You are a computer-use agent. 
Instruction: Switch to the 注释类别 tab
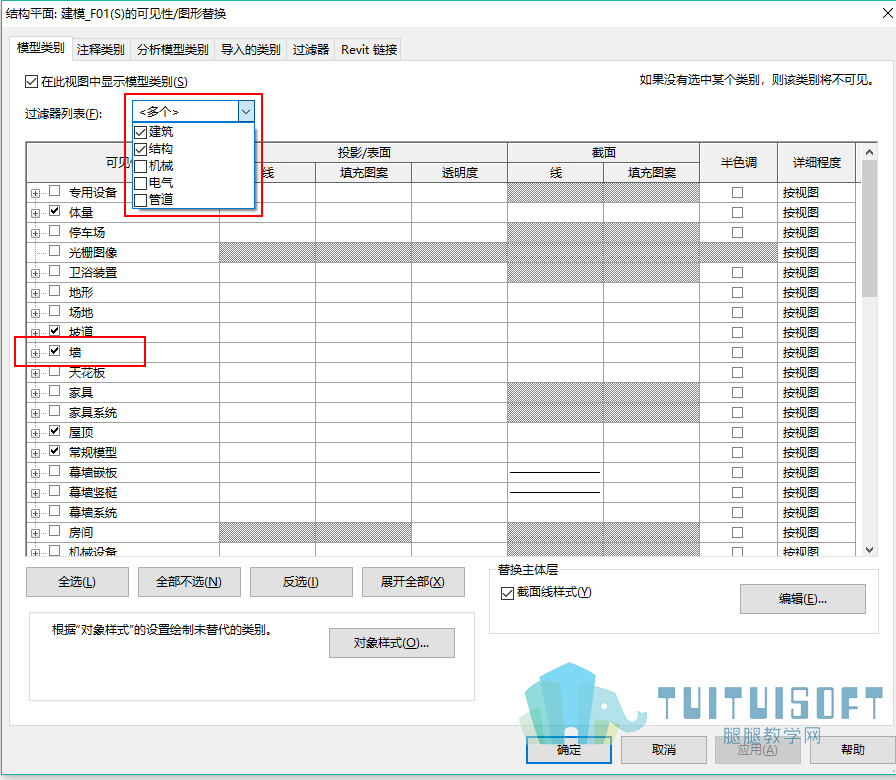click(x=101, y=50)
